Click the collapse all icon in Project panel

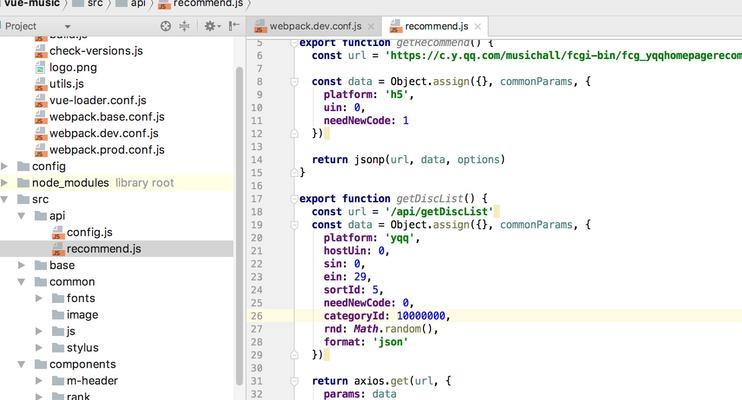tap(185, 26)
